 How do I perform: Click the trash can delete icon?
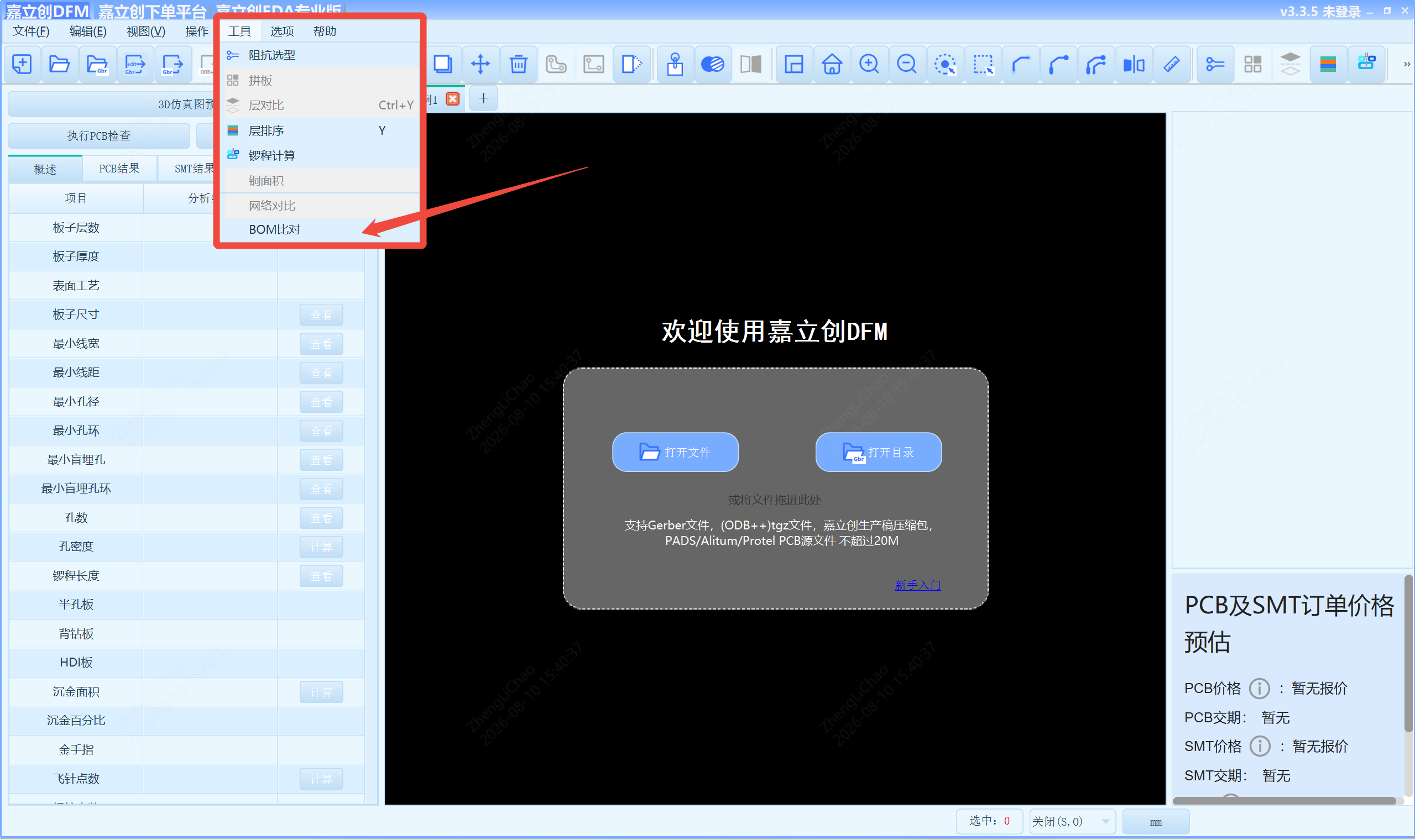pos(518,64)
